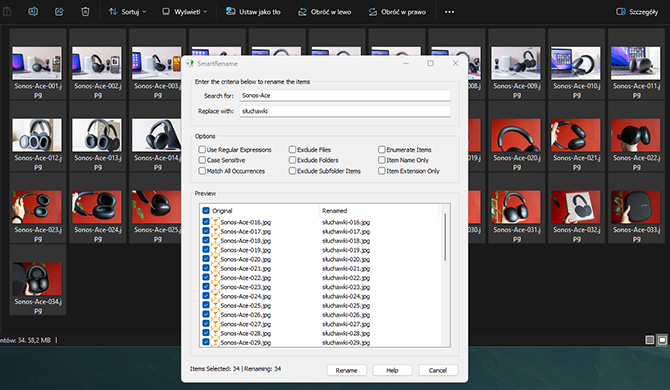This screenshot has height=390, width=670.
Task: Select thumbnail Sonos-Ace-033.jpg
Action: point(636,208)
